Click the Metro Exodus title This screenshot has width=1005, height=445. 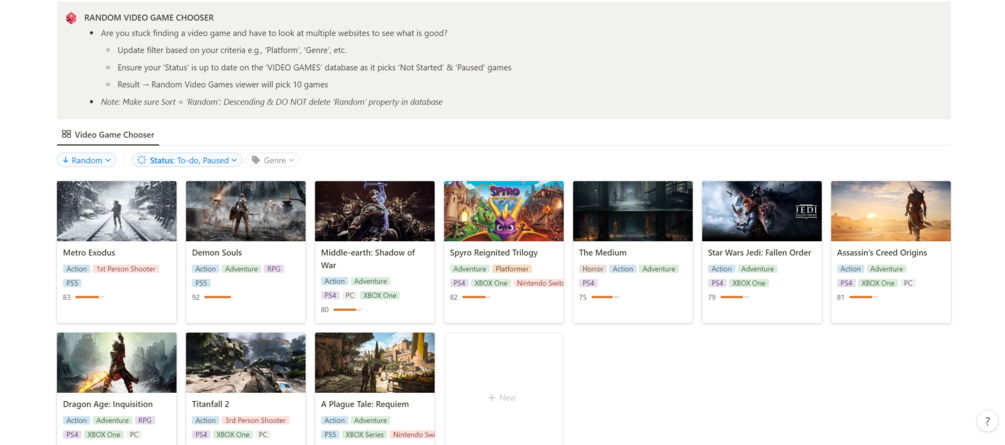point(89,253)
